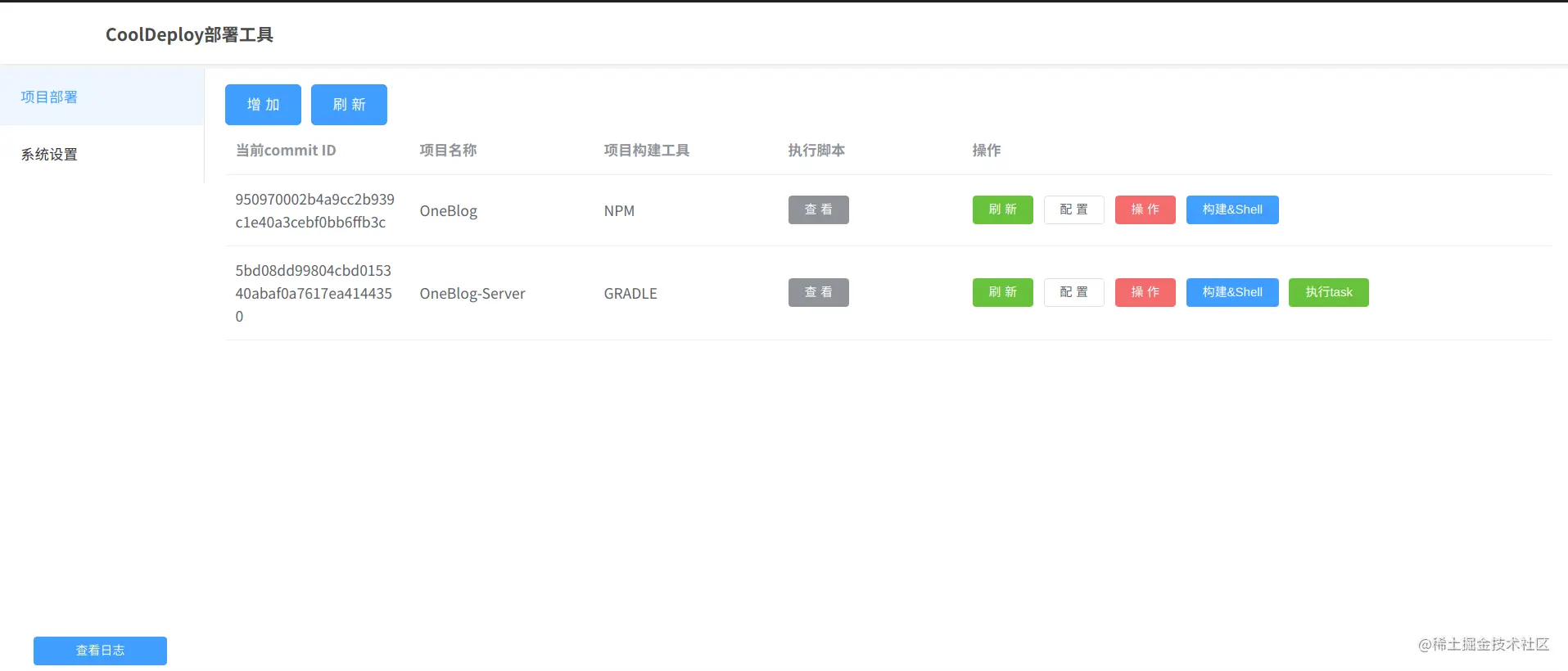View the execution script for OneBlog
Viewport: 1568px width, 671px height.
(x=818, y=209)
